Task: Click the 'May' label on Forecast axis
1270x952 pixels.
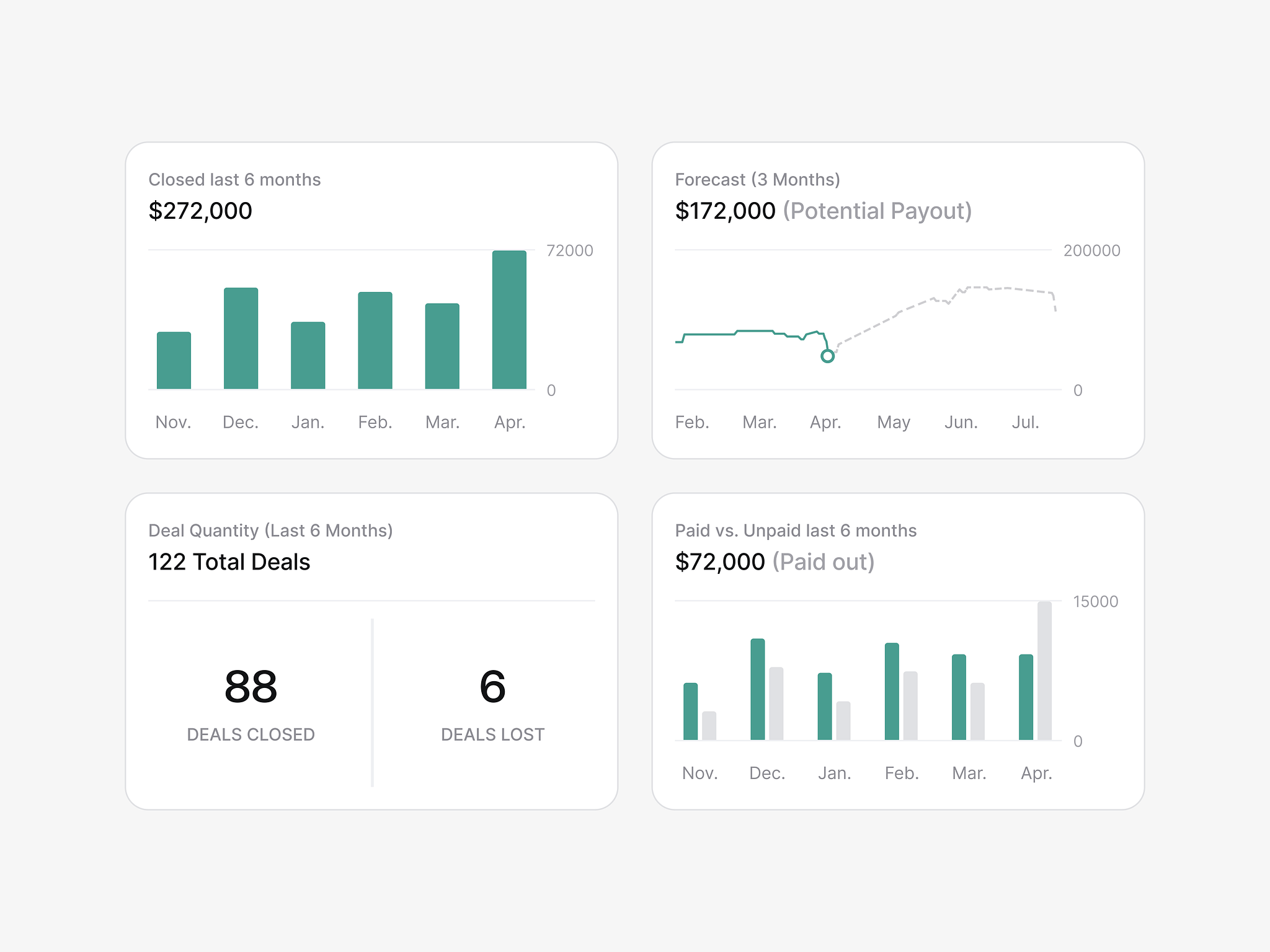Action: click(x=894, y=423)
